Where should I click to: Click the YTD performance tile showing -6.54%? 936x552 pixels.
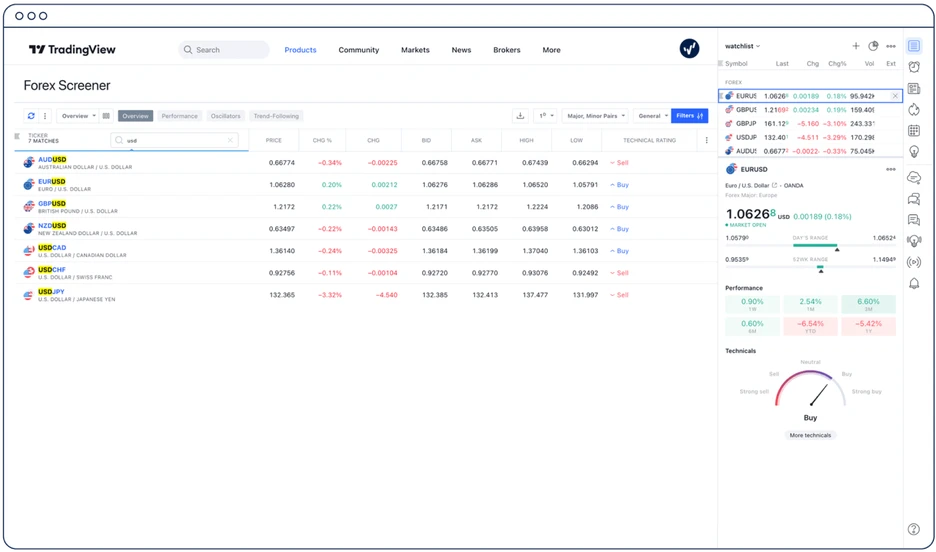click(810, 326)
